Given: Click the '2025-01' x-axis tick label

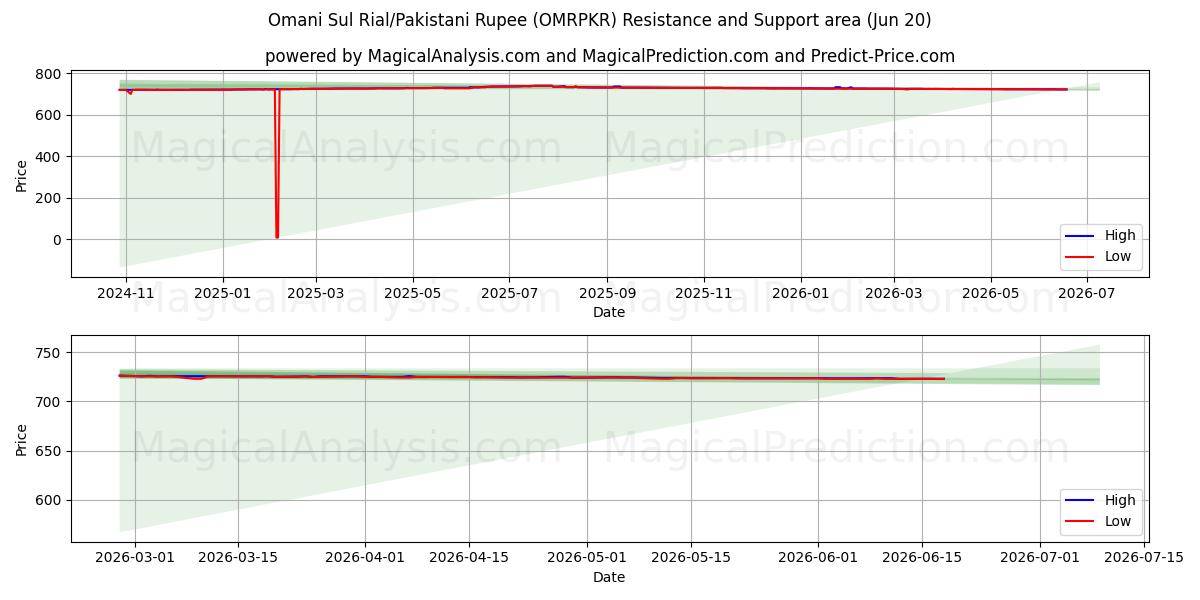Looking at the screenshot, I should [222, 294].
